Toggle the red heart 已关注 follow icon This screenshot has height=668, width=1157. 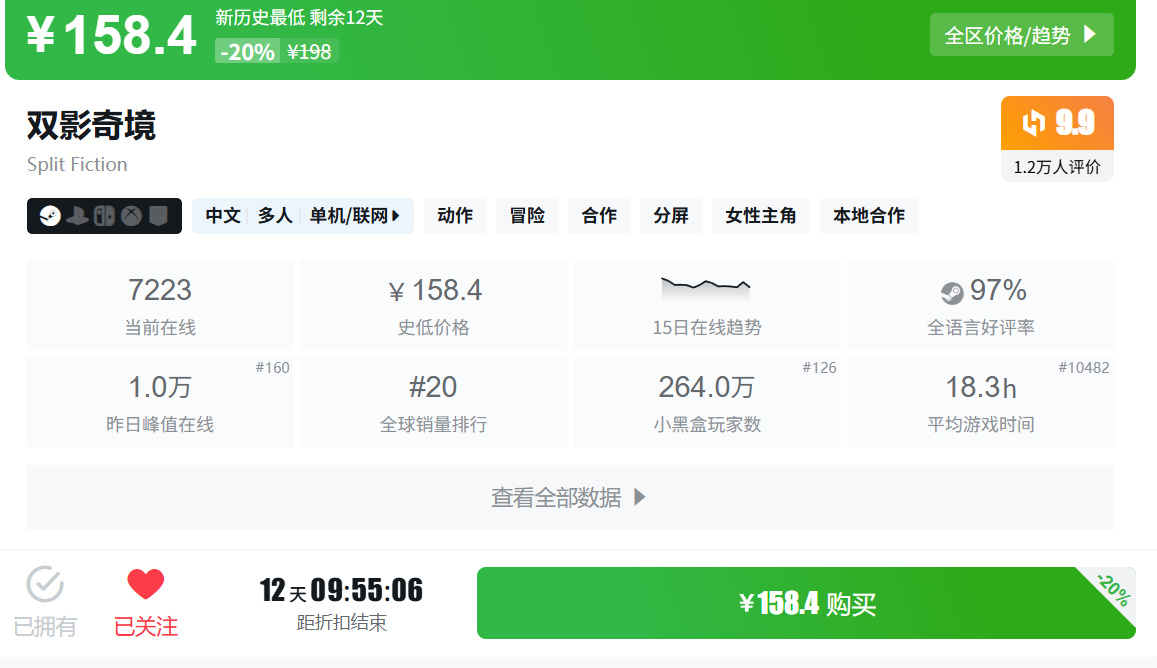145,585
